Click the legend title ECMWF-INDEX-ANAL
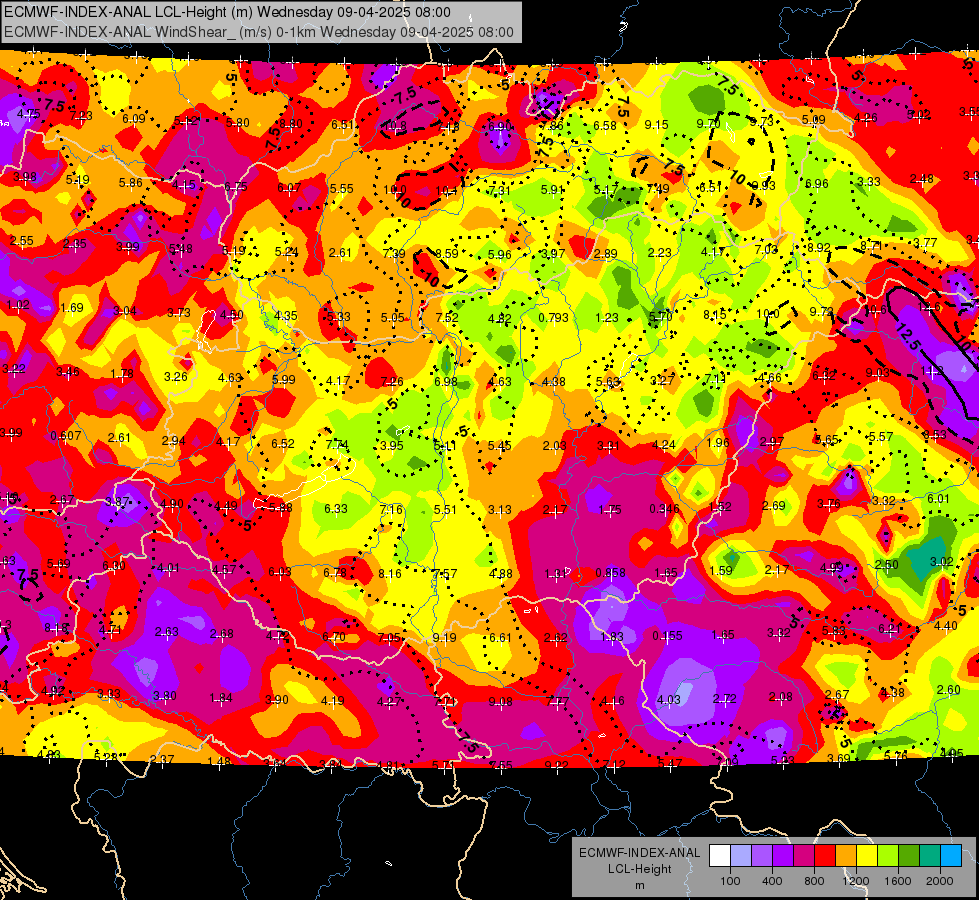 (x=639, y=853)
